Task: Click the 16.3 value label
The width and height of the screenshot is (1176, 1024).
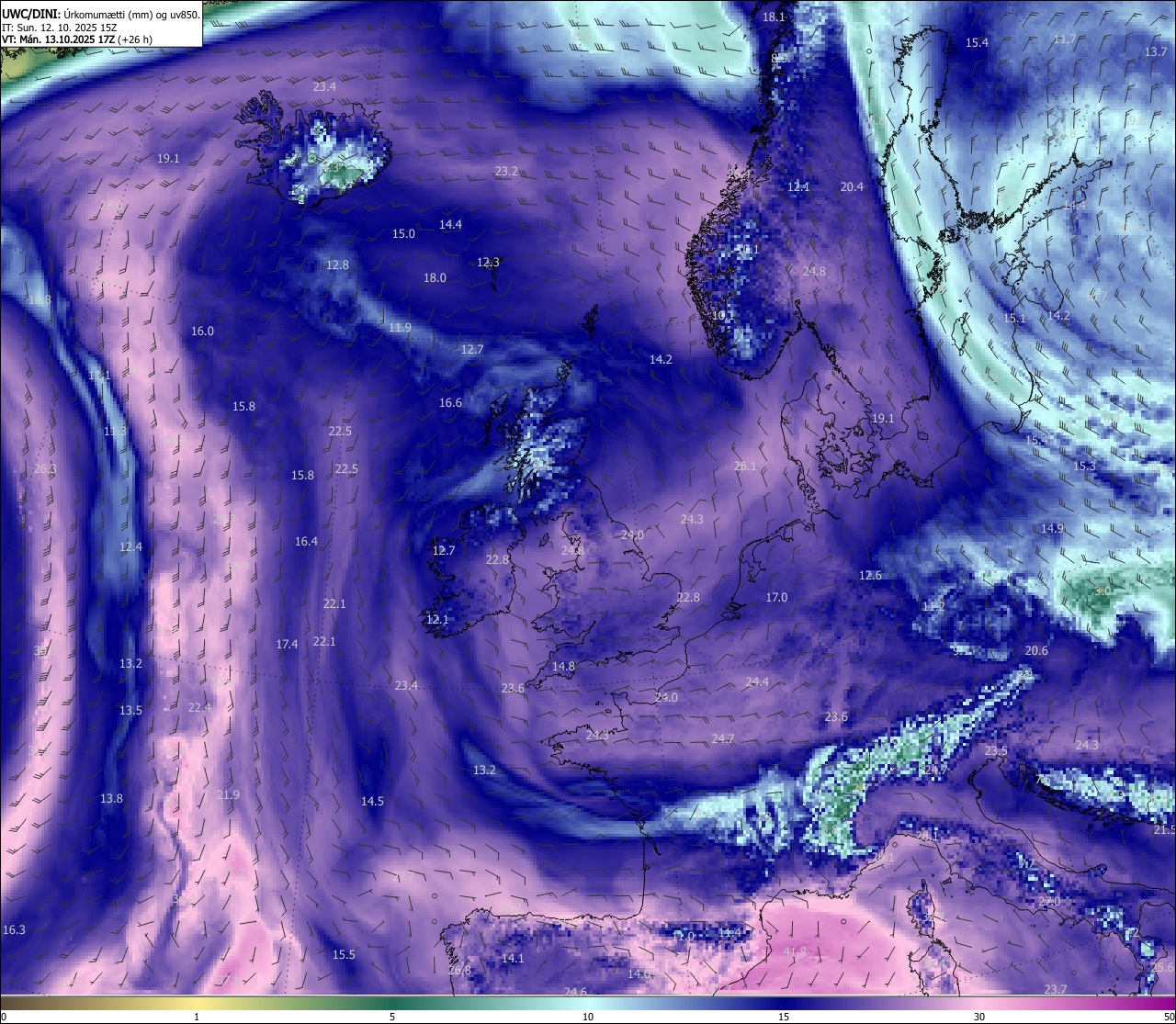Action: [x=14, y=930]
